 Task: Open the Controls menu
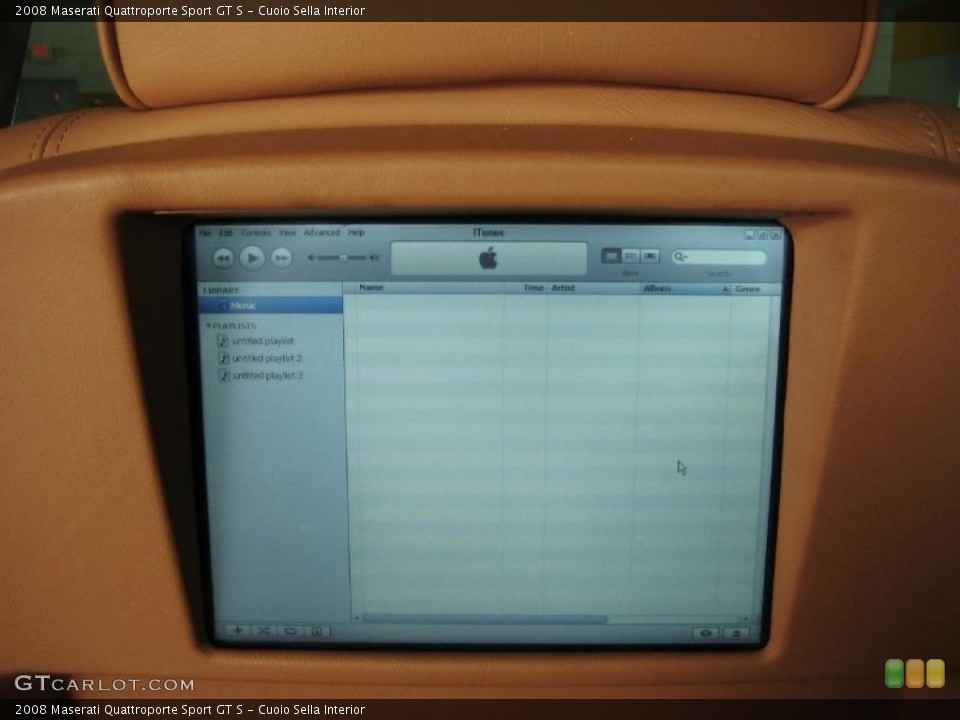256,233
